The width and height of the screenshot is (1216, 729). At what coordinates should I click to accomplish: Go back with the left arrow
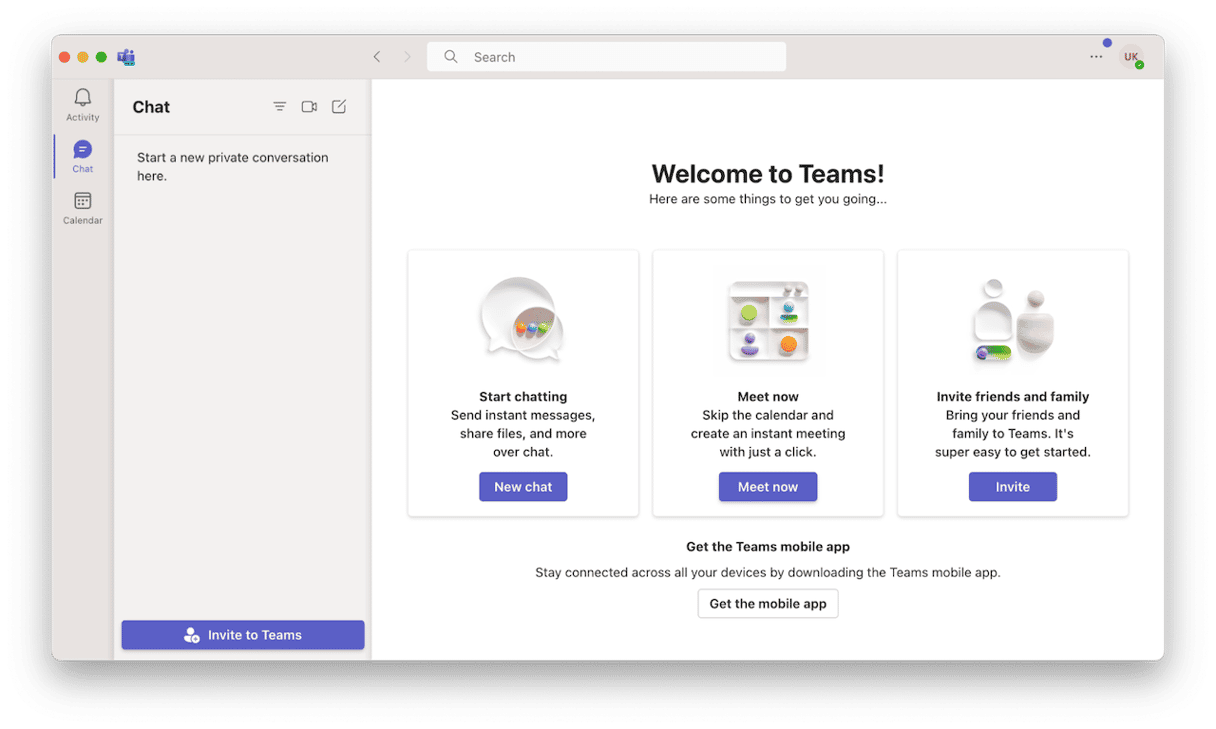coord(377,57)
